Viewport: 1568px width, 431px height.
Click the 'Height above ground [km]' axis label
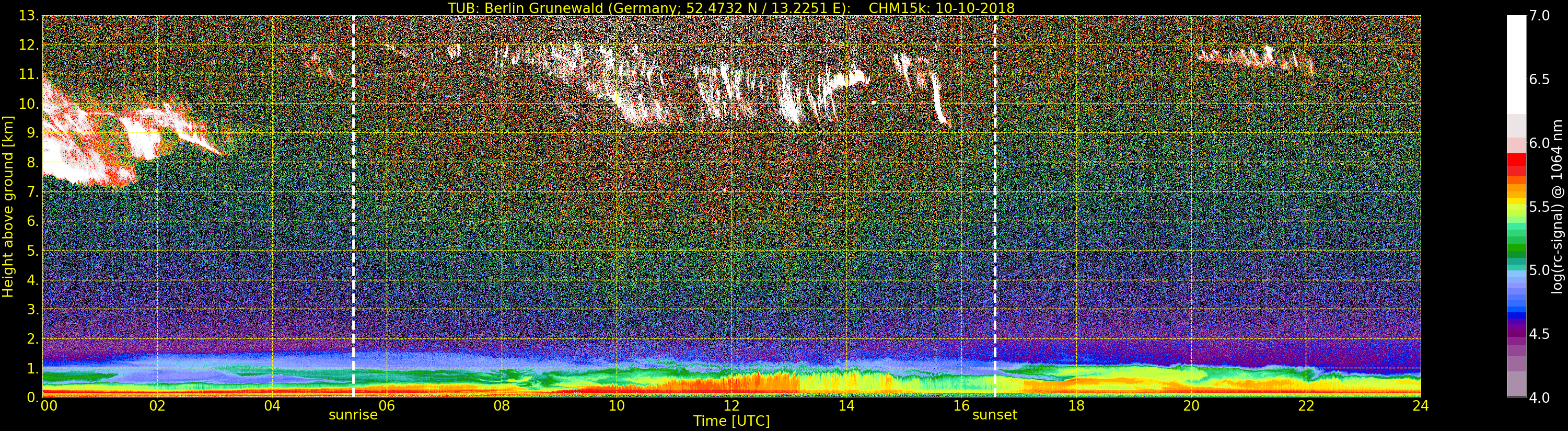point(8,206)
